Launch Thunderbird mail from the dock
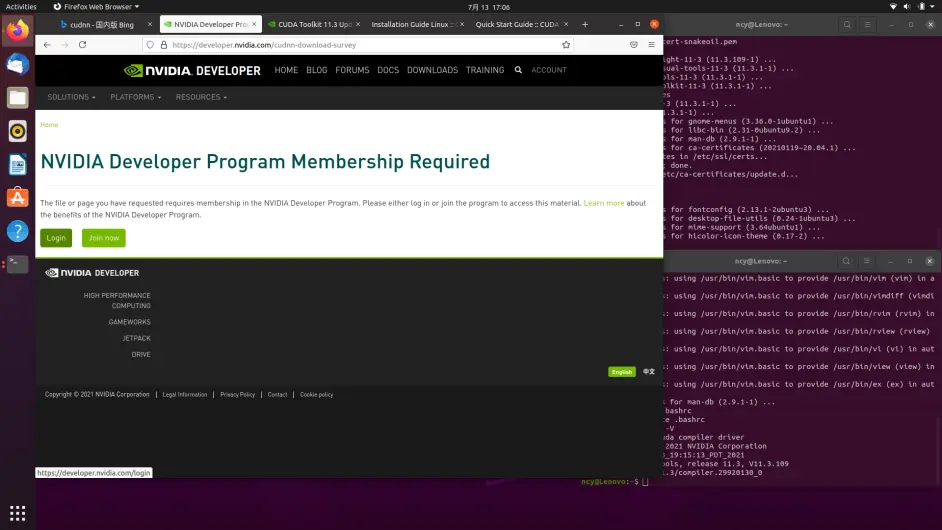 coord(17,64)
